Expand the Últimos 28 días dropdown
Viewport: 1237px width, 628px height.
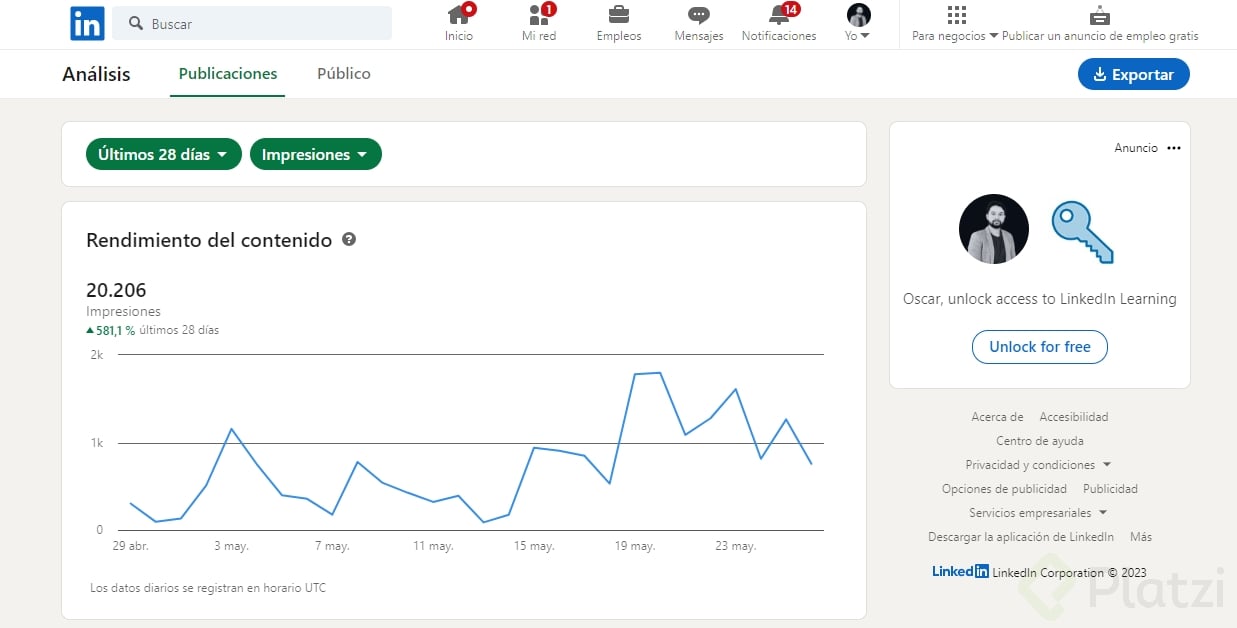pos(164,155)
